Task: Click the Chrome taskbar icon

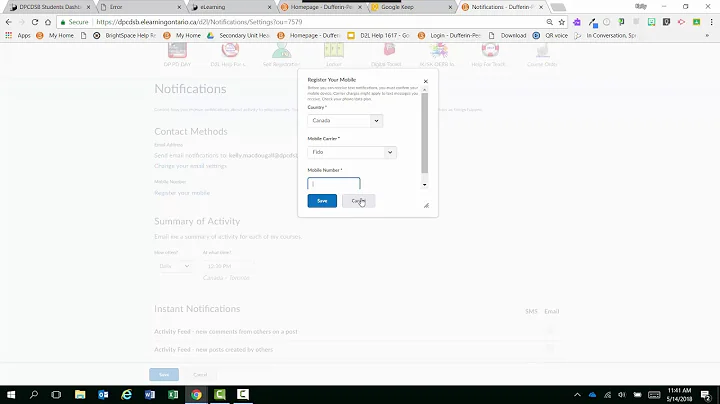Action: pos(196,395)
